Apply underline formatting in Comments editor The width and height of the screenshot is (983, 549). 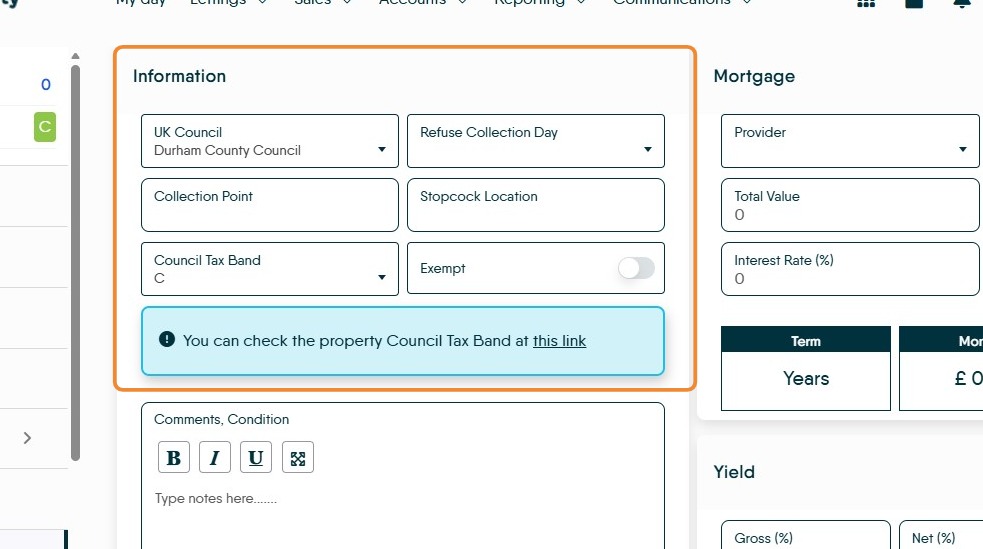[x=256, y=458]
